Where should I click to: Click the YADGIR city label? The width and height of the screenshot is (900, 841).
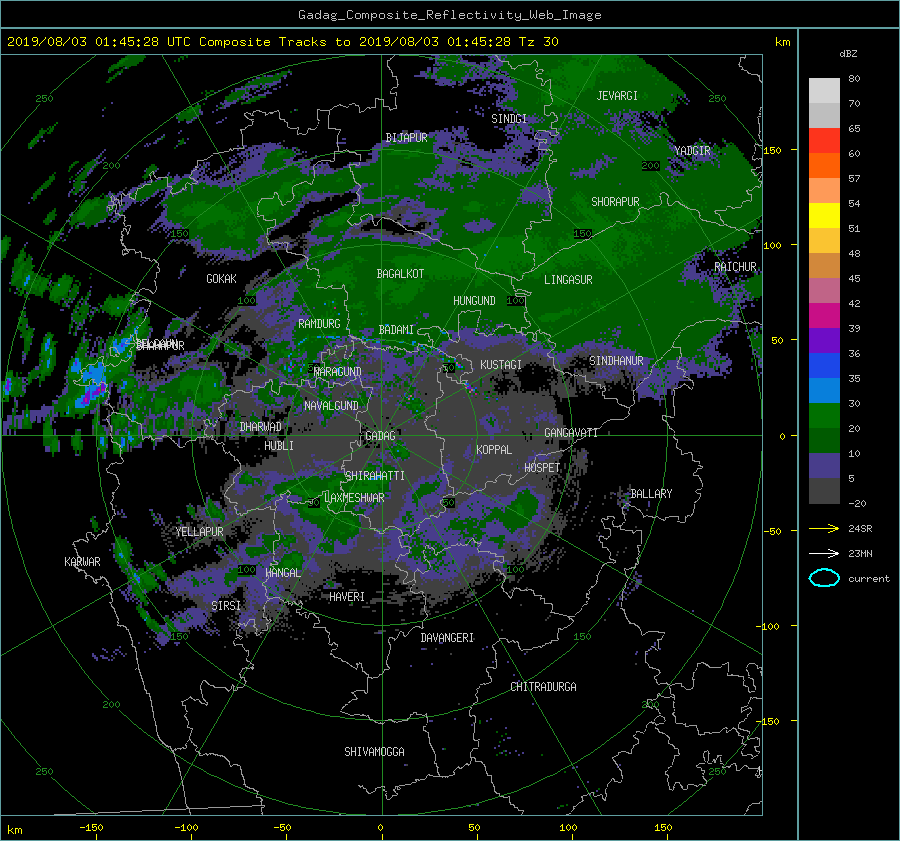(692, 151)
